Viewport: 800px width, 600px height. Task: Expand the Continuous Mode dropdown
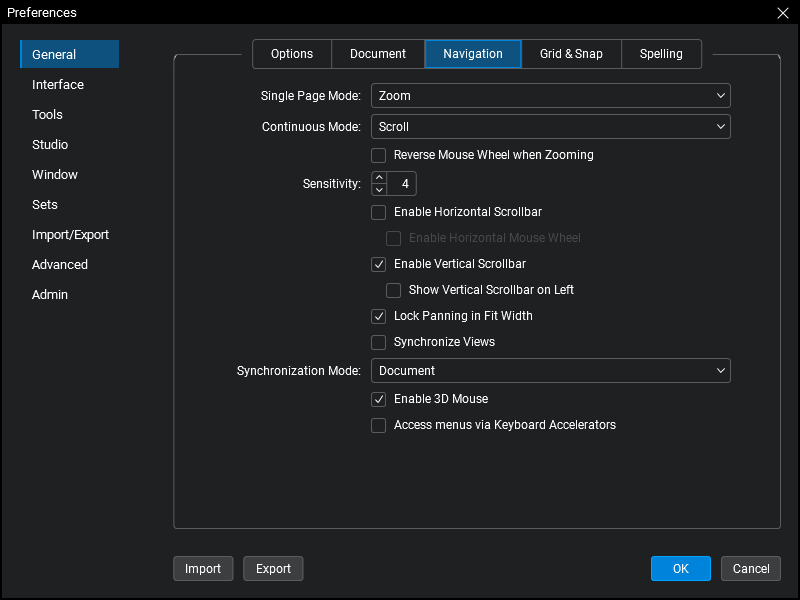(550, 127)
